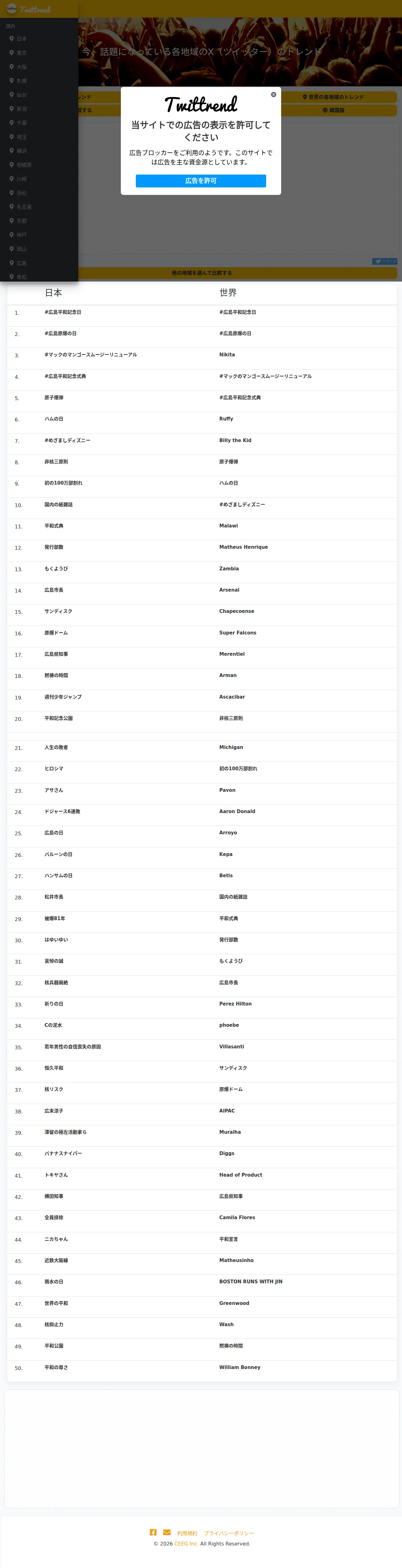Screen dimensions: 402x1568
Task: Open the Twittrend logo in sidebar header
Action: [28, 9]
